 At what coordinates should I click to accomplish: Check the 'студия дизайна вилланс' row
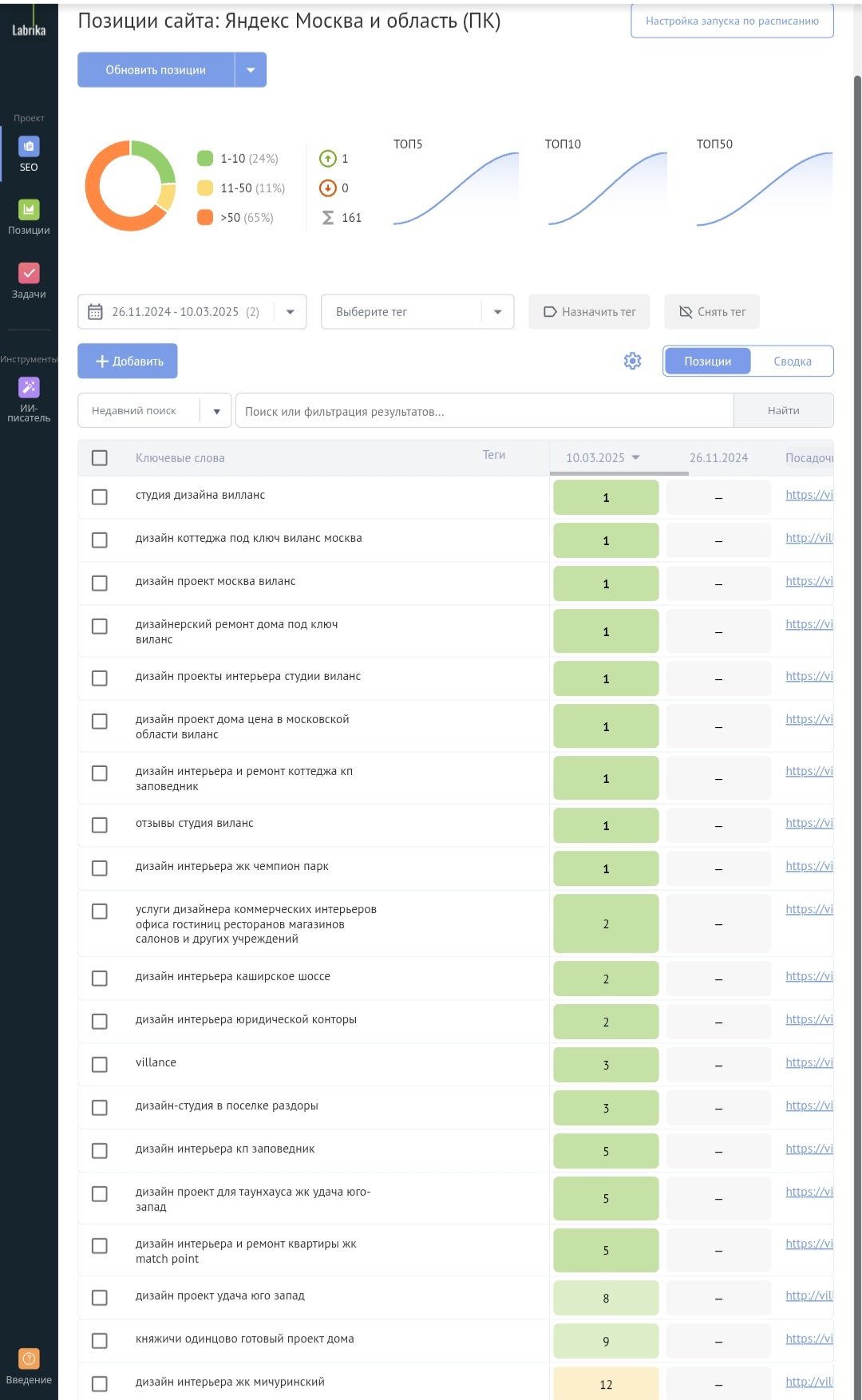[x=100, y=497]
